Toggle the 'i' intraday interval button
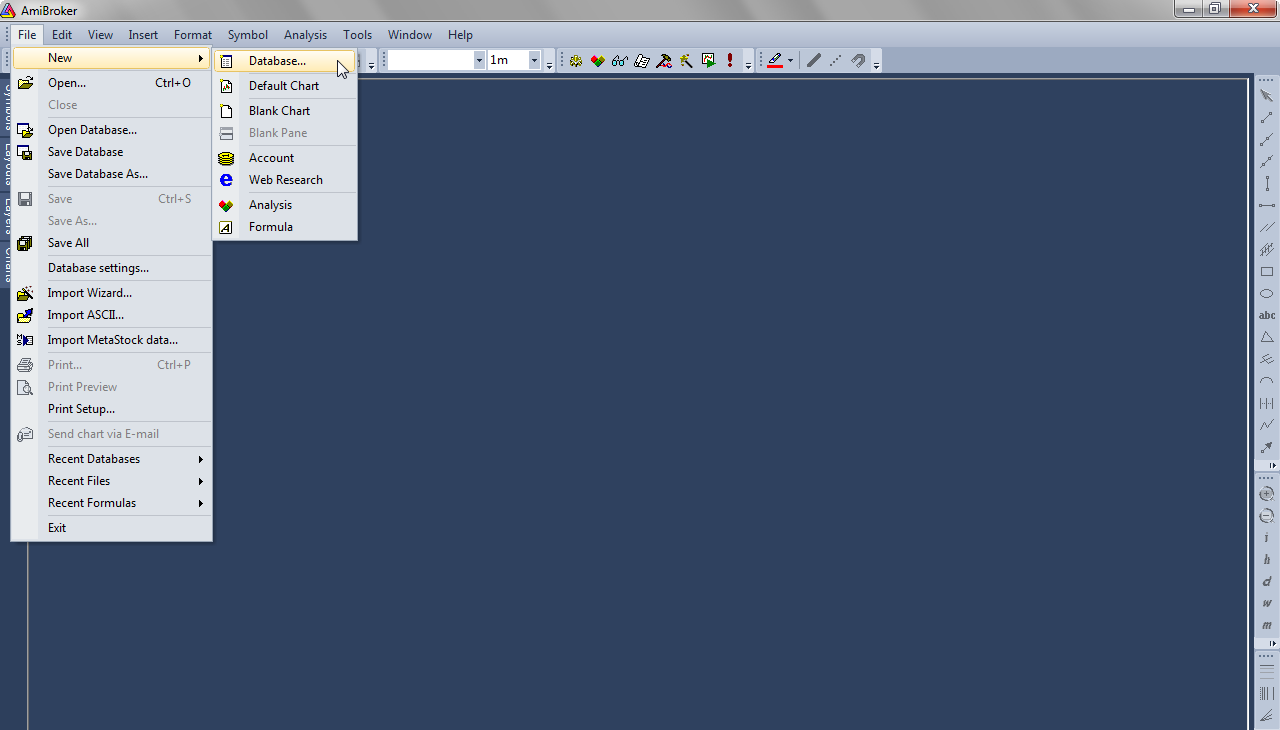This screenshot has width=1280, height=730. coord(1267,538)
